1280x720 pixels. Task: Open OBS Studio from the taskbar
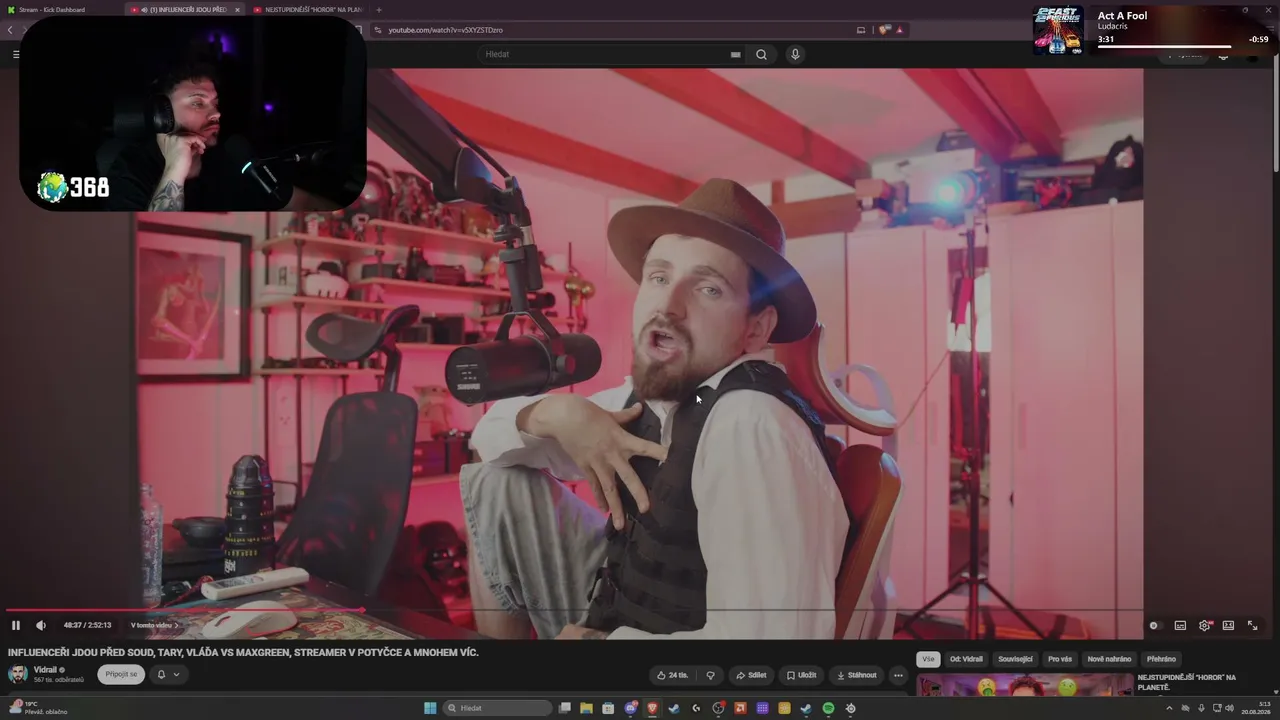(718, 708)
